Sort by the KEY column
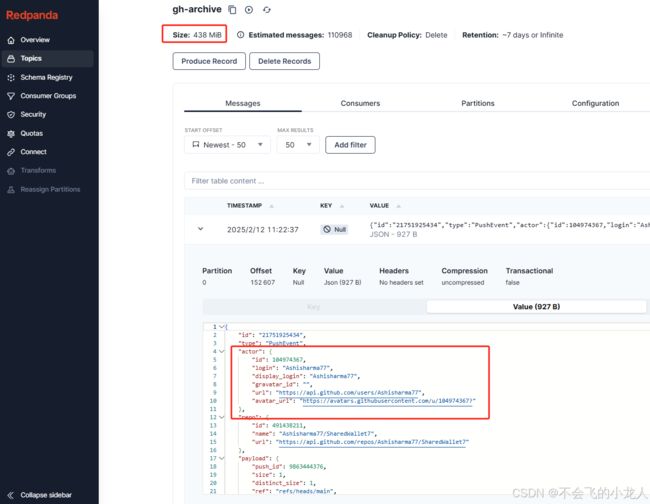The image size is (650, 504). (332, 206)
